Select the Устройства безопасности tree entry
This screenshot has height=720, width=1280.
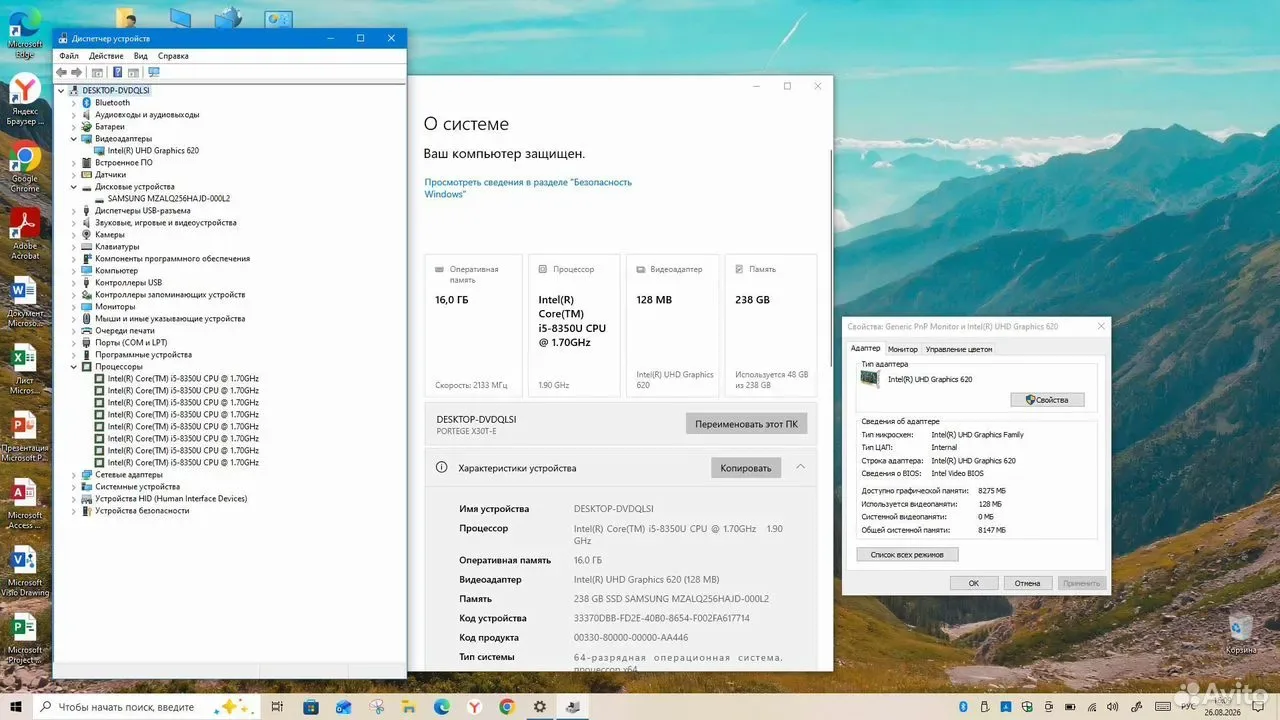141,511
